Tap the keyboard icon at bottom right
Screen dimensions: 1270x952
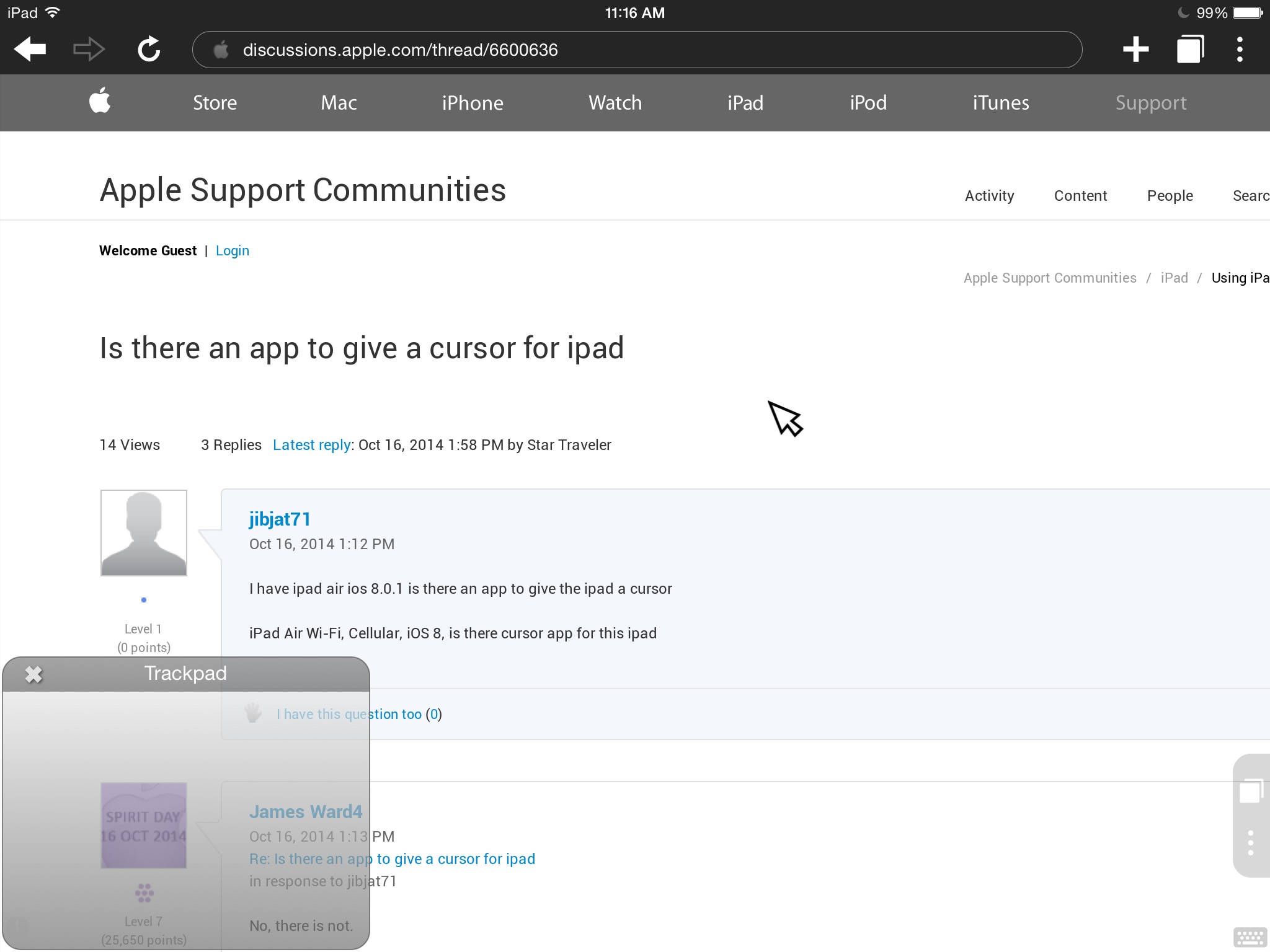1250,937
